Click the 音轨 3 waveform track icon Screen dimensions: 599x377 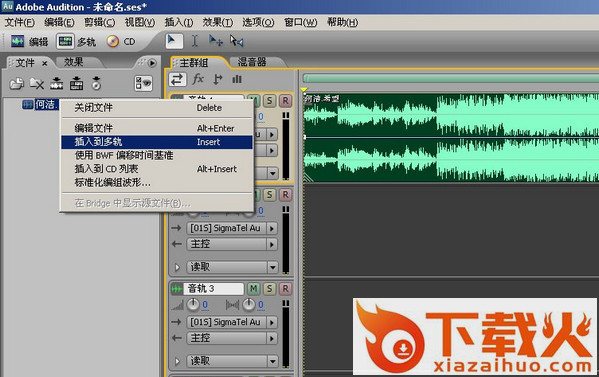176,289
